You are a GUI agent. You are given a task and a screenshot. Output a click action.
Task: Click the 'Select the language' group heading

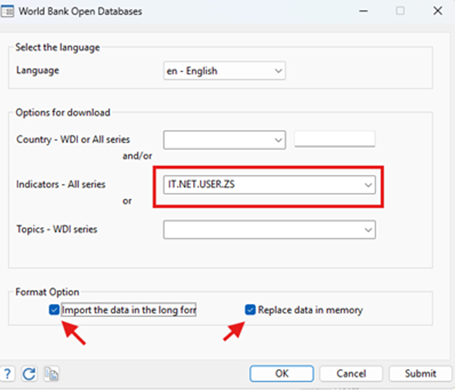point(58,48)
